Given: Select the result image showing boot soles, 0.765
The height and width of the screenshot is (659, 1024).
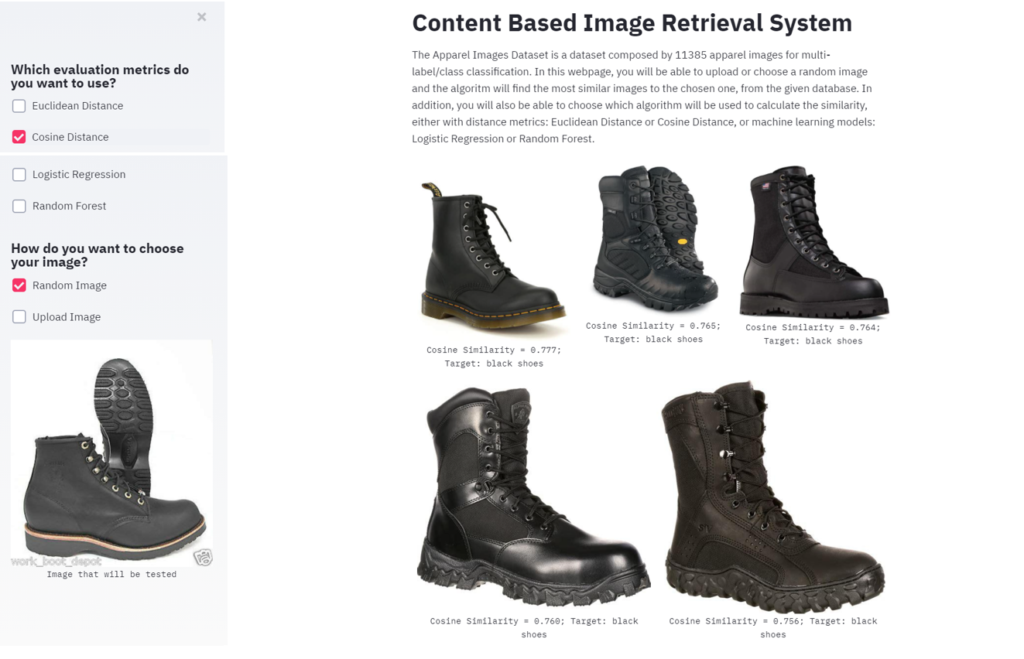Looking at the screenshot, I should (654, 239).
